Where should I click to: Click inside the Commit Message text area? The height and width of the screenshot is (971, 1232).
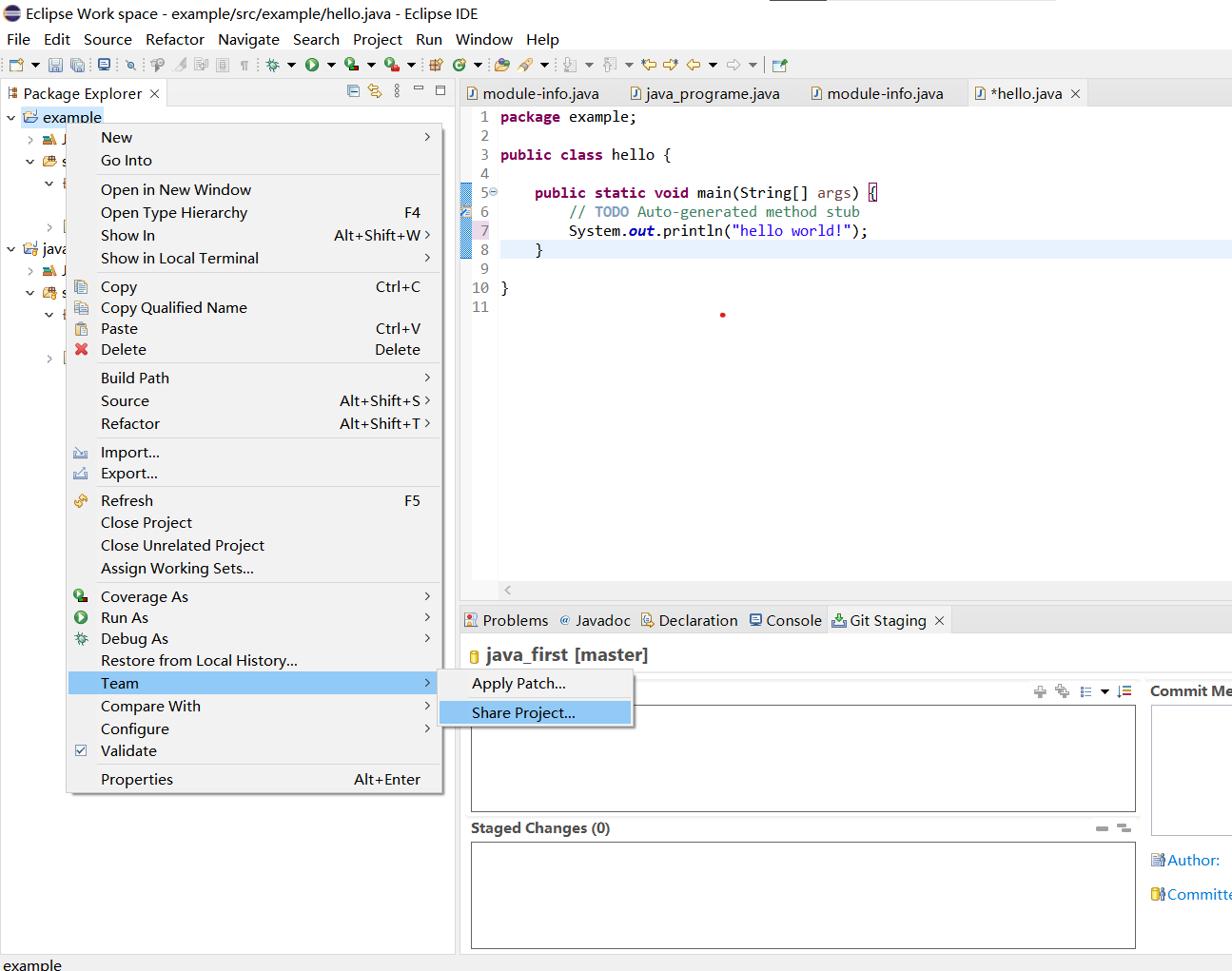tap(1191, 770)
